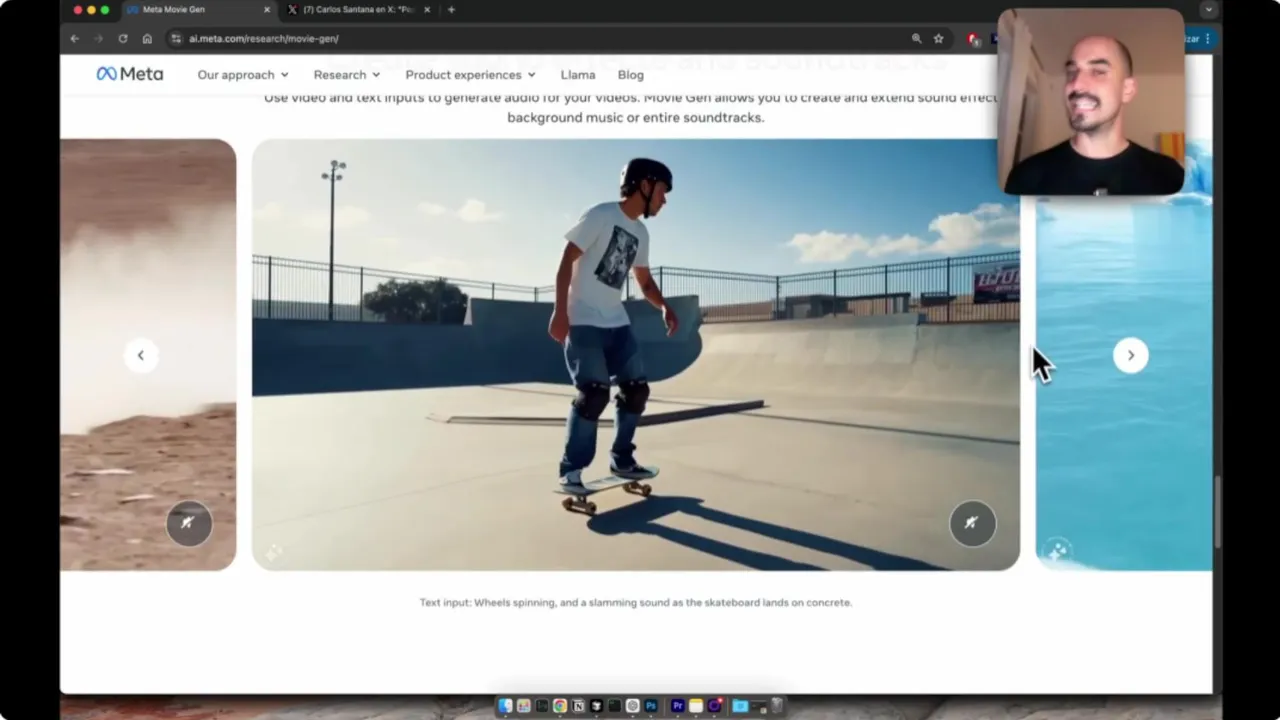
Task: Switch to the Meta Movie Gen tab
Action: (x=200, y=10)
